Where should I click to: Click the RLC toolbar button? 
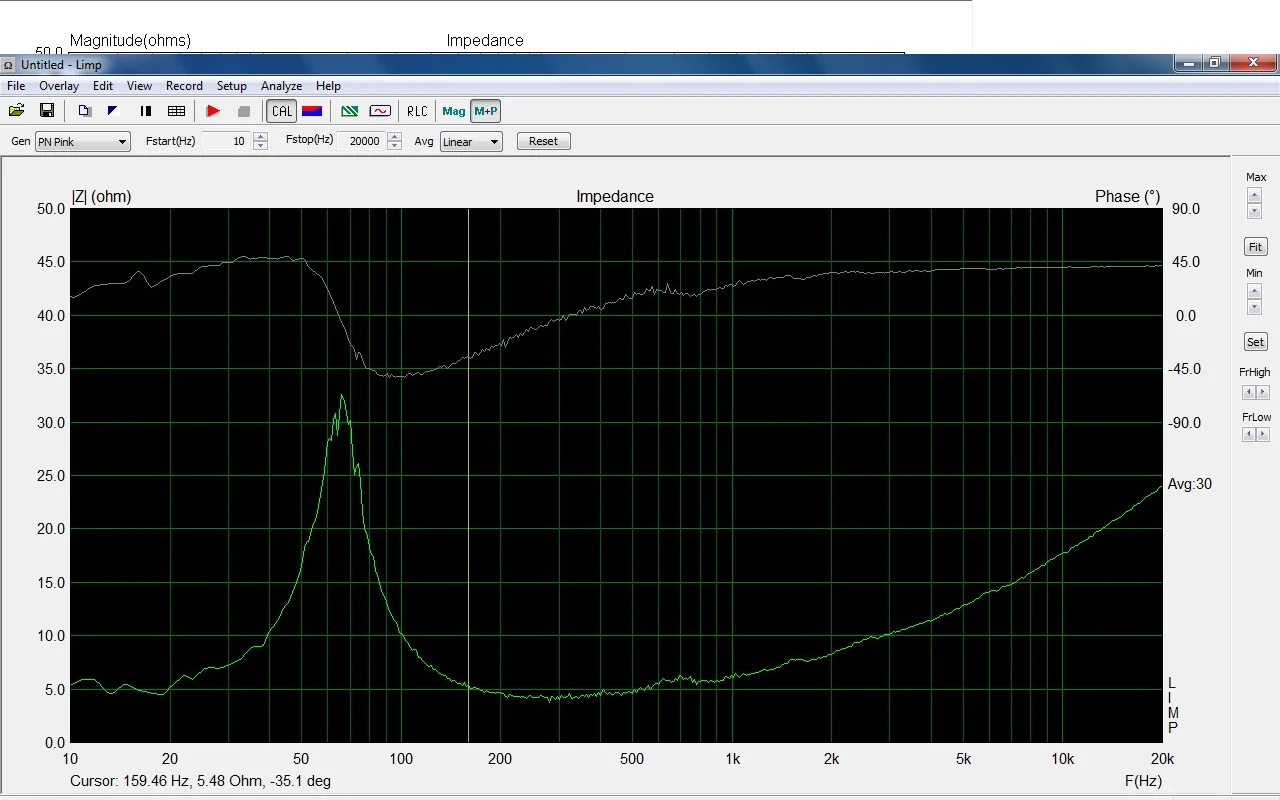click(417, 111)
